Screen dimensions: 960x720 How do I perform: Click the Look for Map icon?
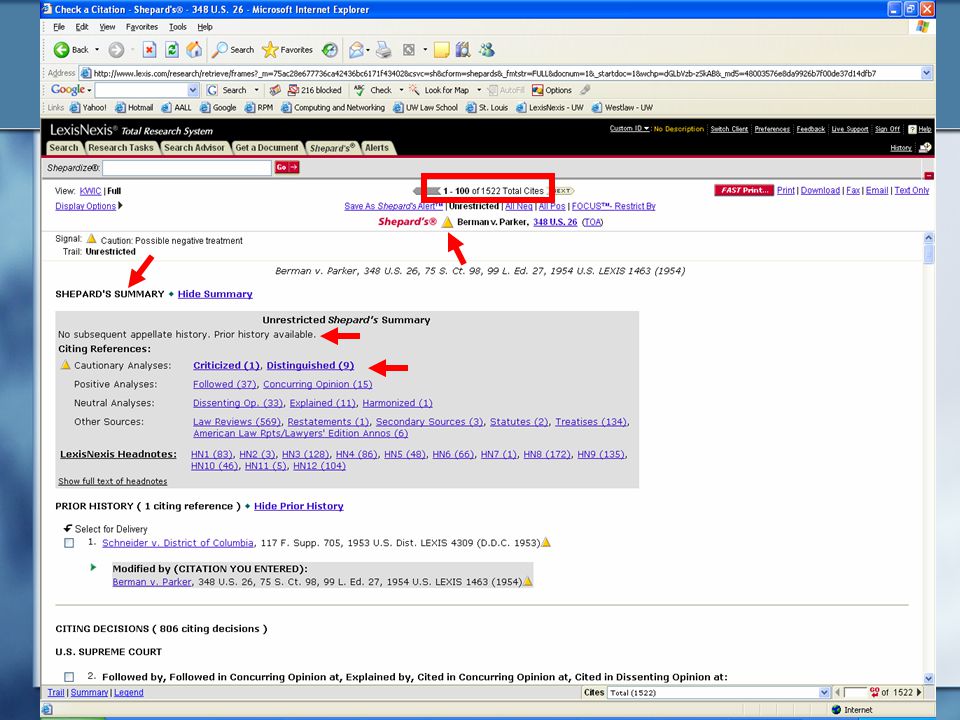point(414,90)
